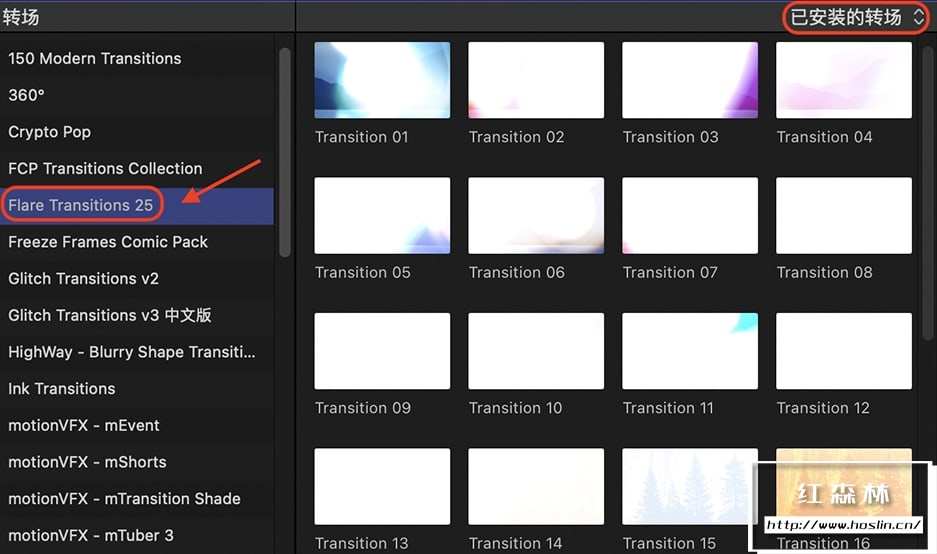Open Freeze Frames Comic Pack category

click(x=137, y=242)
